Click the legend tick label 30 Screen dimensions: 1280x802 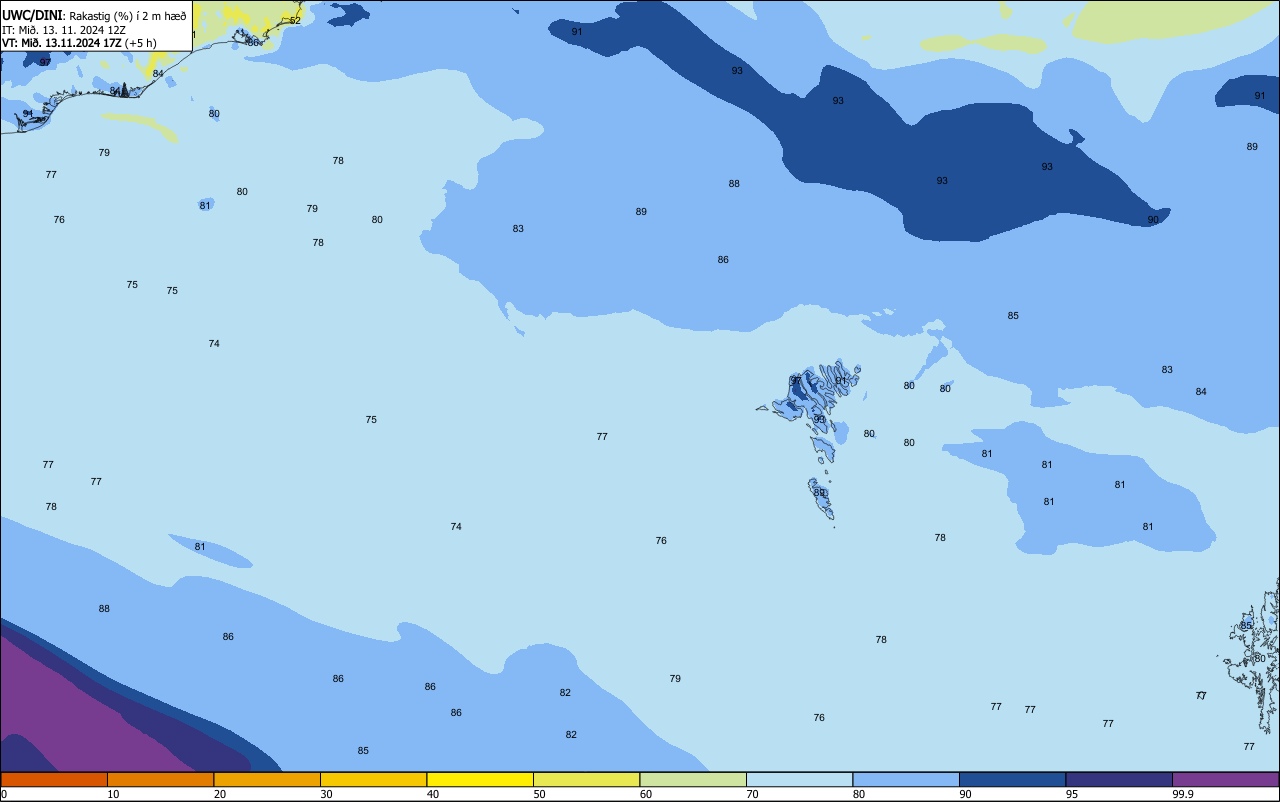click(x=326, y=794)
